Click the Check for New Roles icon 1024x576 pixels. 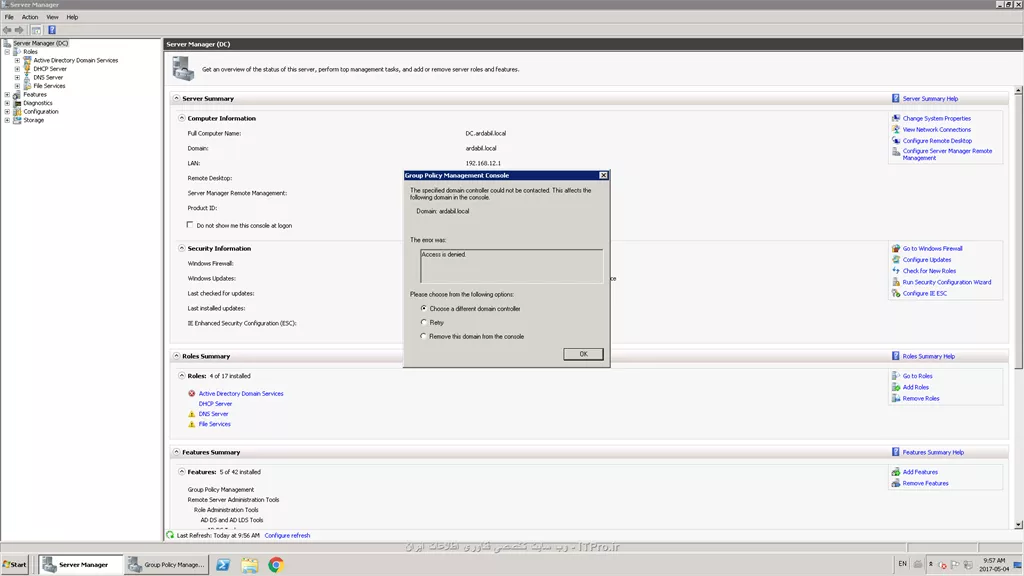tap(896, 270)
